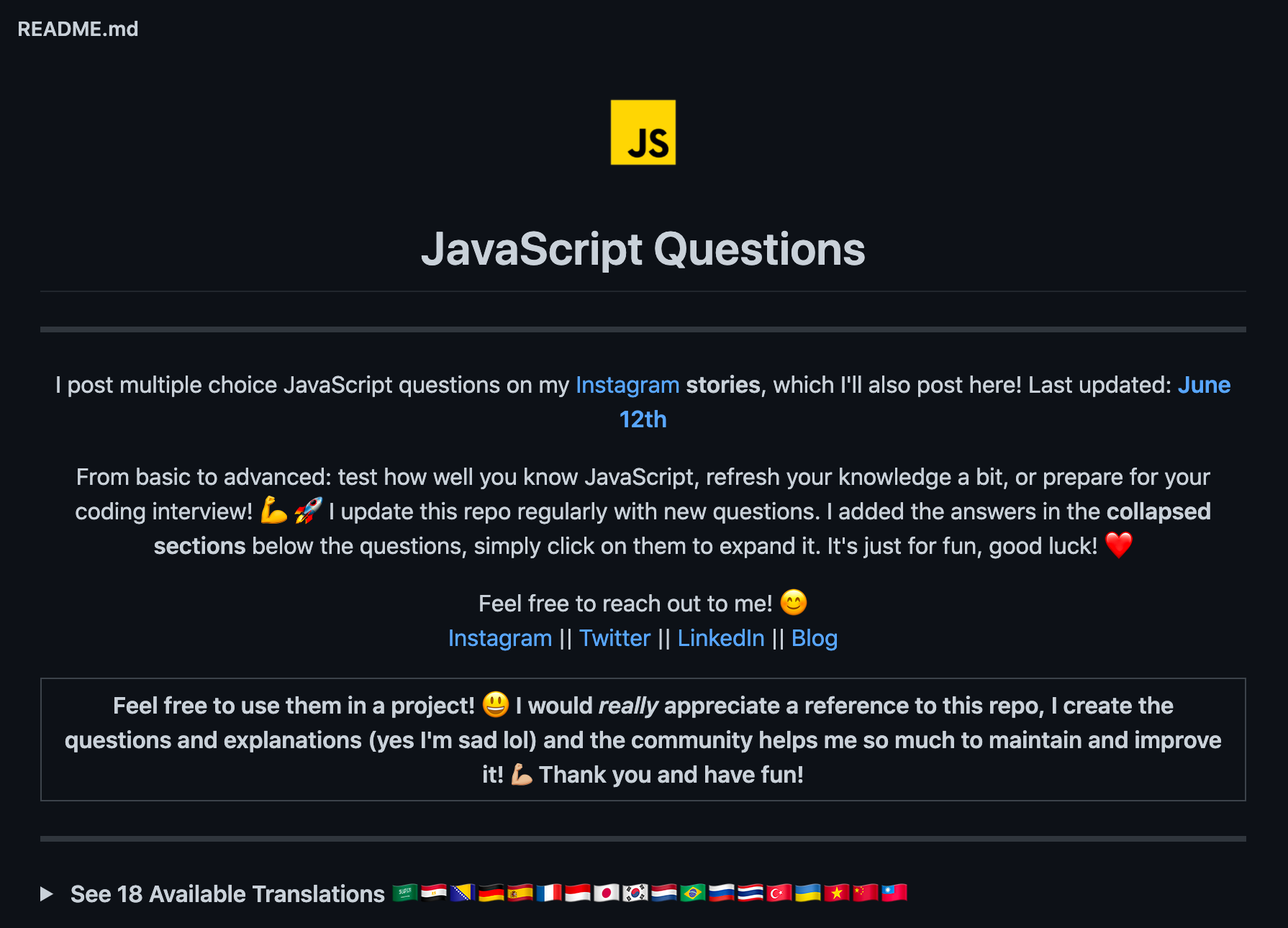This screenshot has width=1288, height=928.
Task: Click the bold word 'stories'
Action: (723, 385)
